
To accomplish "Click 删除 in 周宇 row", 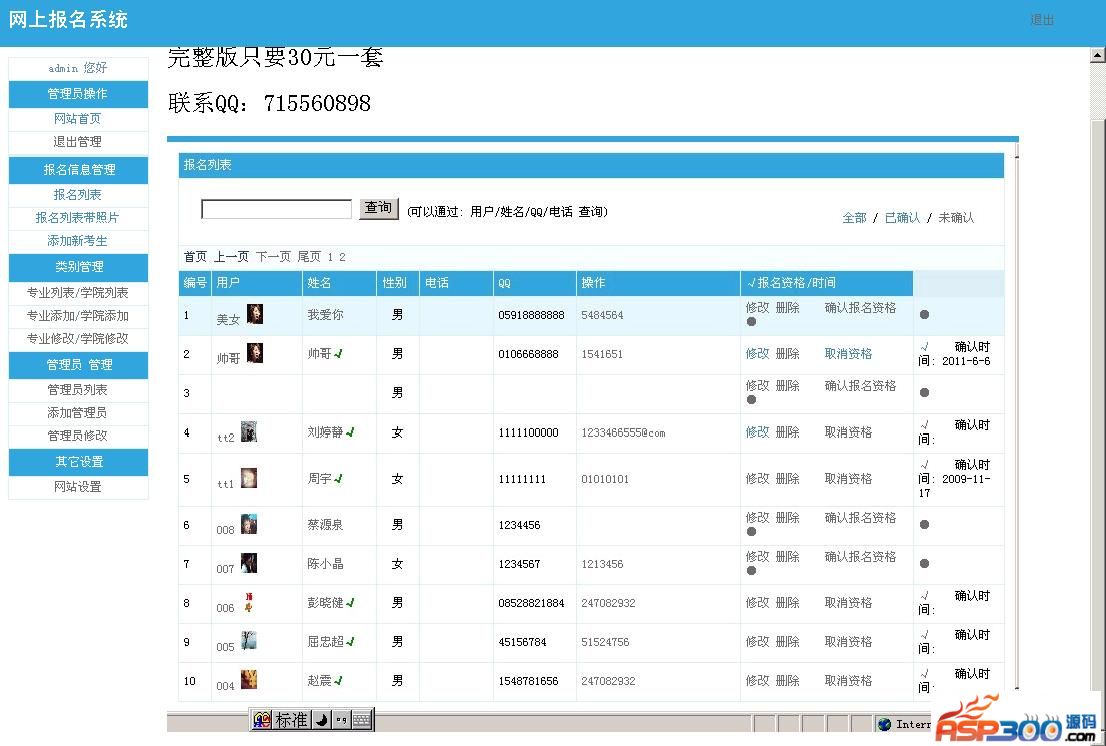I will [787, 479].
